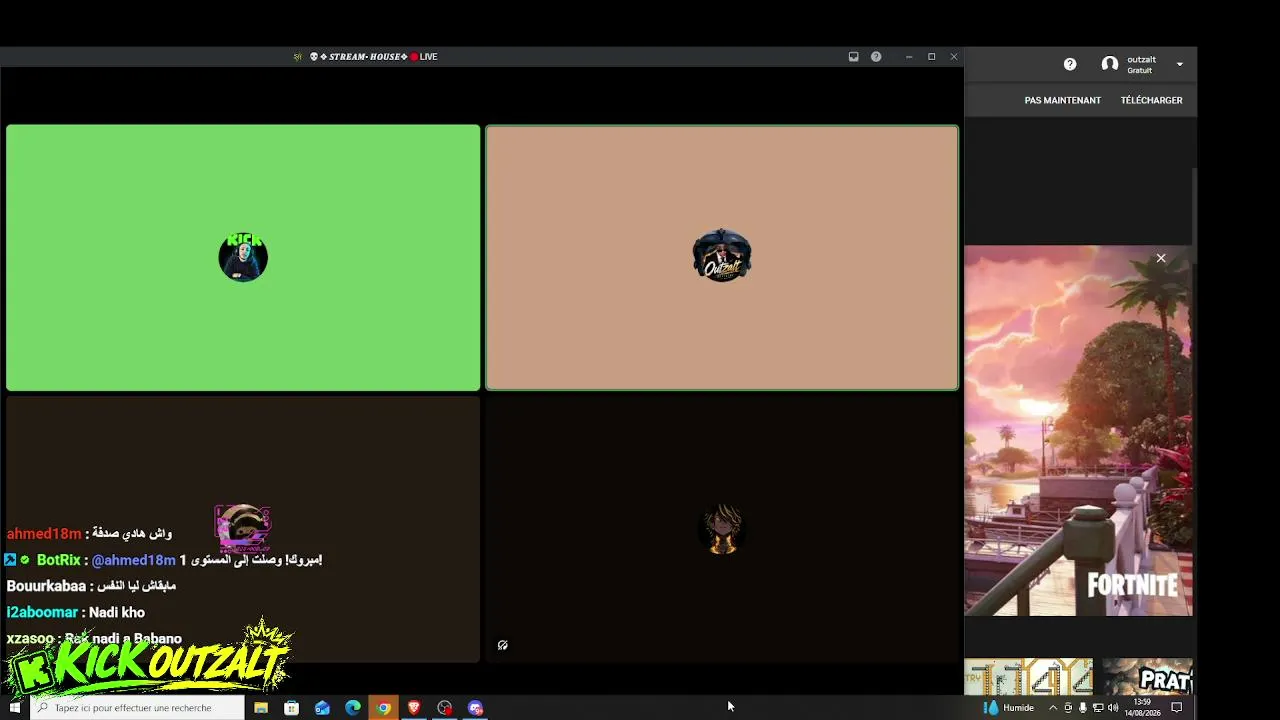
Task: Click the muted microphone icon in bottom-right tile
Action: click(503, 645)
